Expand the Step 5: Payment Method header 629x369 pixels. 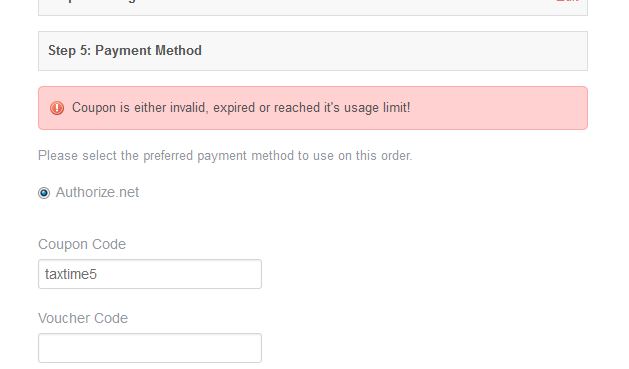tap(313, 51)
